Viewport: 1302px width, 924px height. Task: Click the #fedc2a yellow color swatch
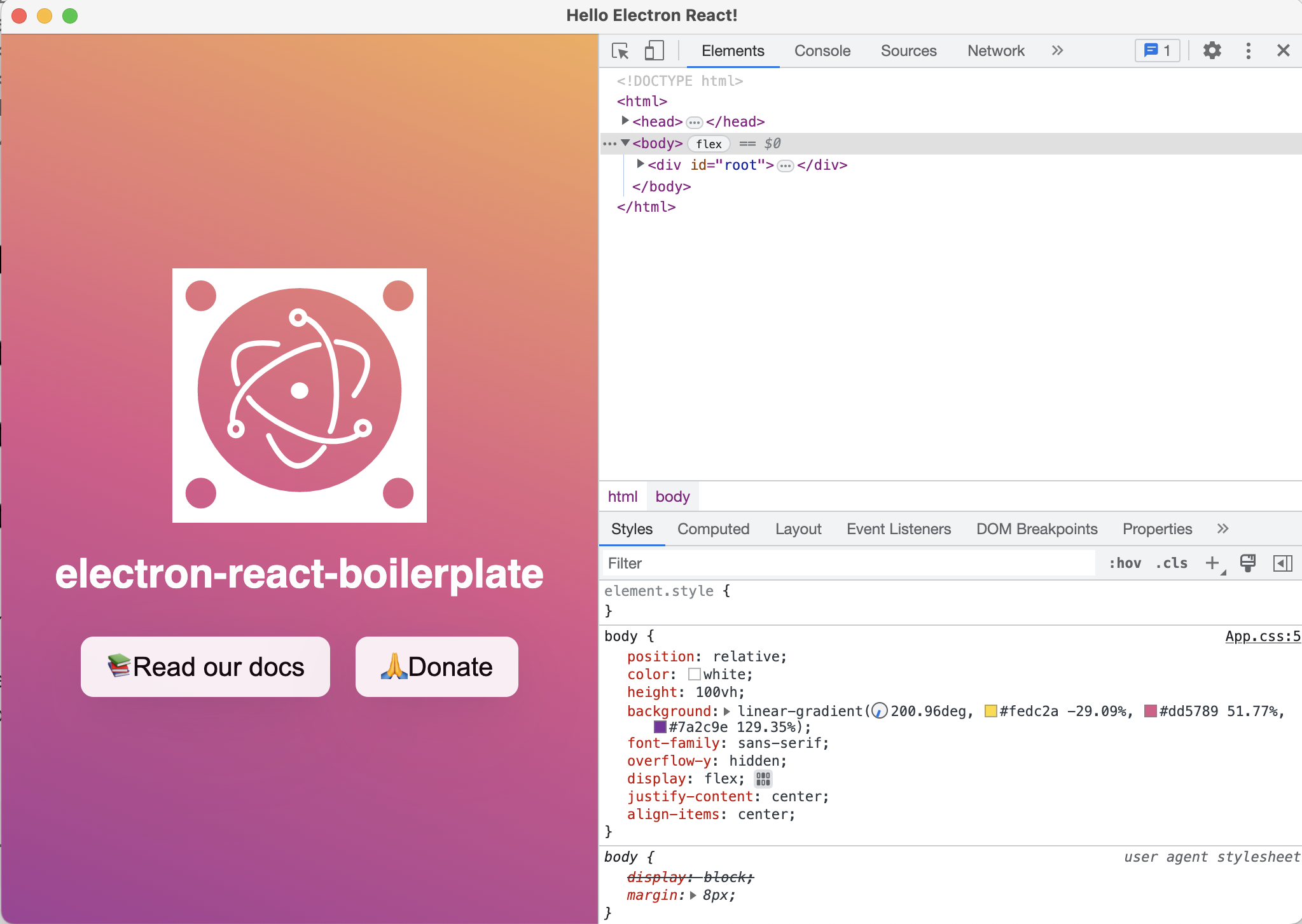click(x=990, y=711)
